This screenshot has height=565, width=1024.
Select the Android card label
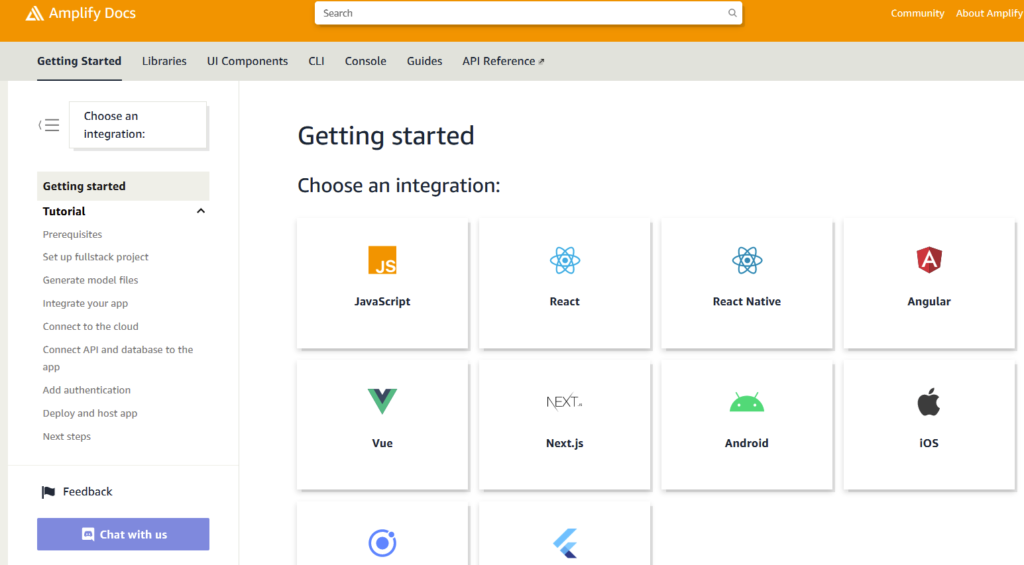[747, 443]
